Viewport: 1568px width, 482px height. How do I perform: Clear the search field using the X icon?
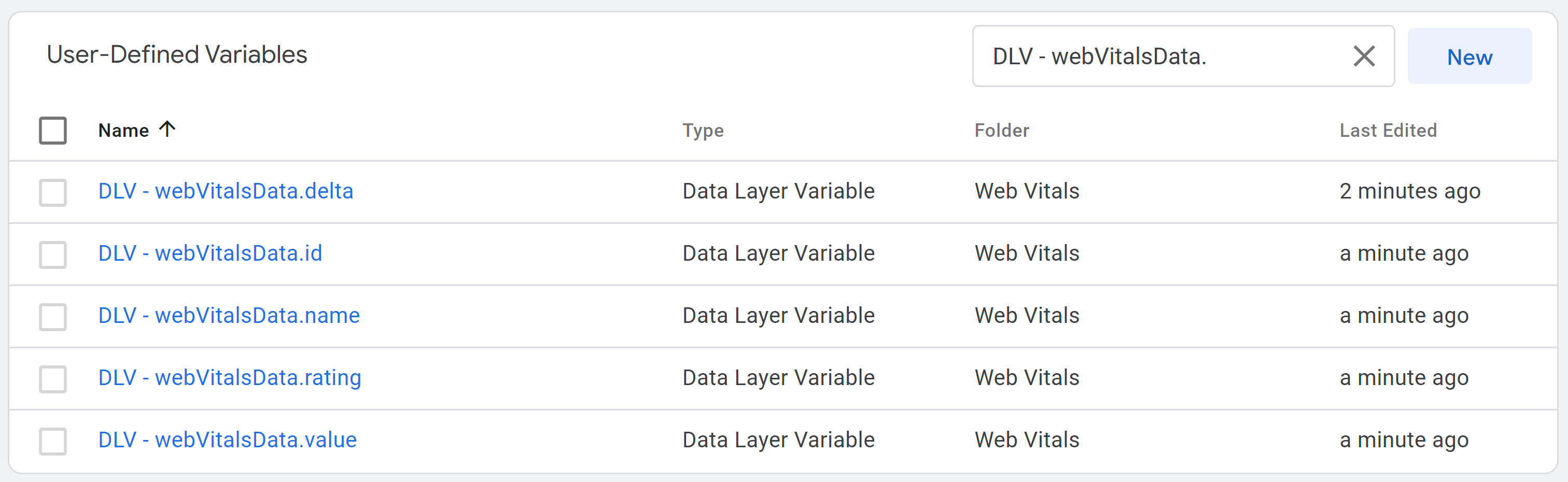click(1365, 56)
